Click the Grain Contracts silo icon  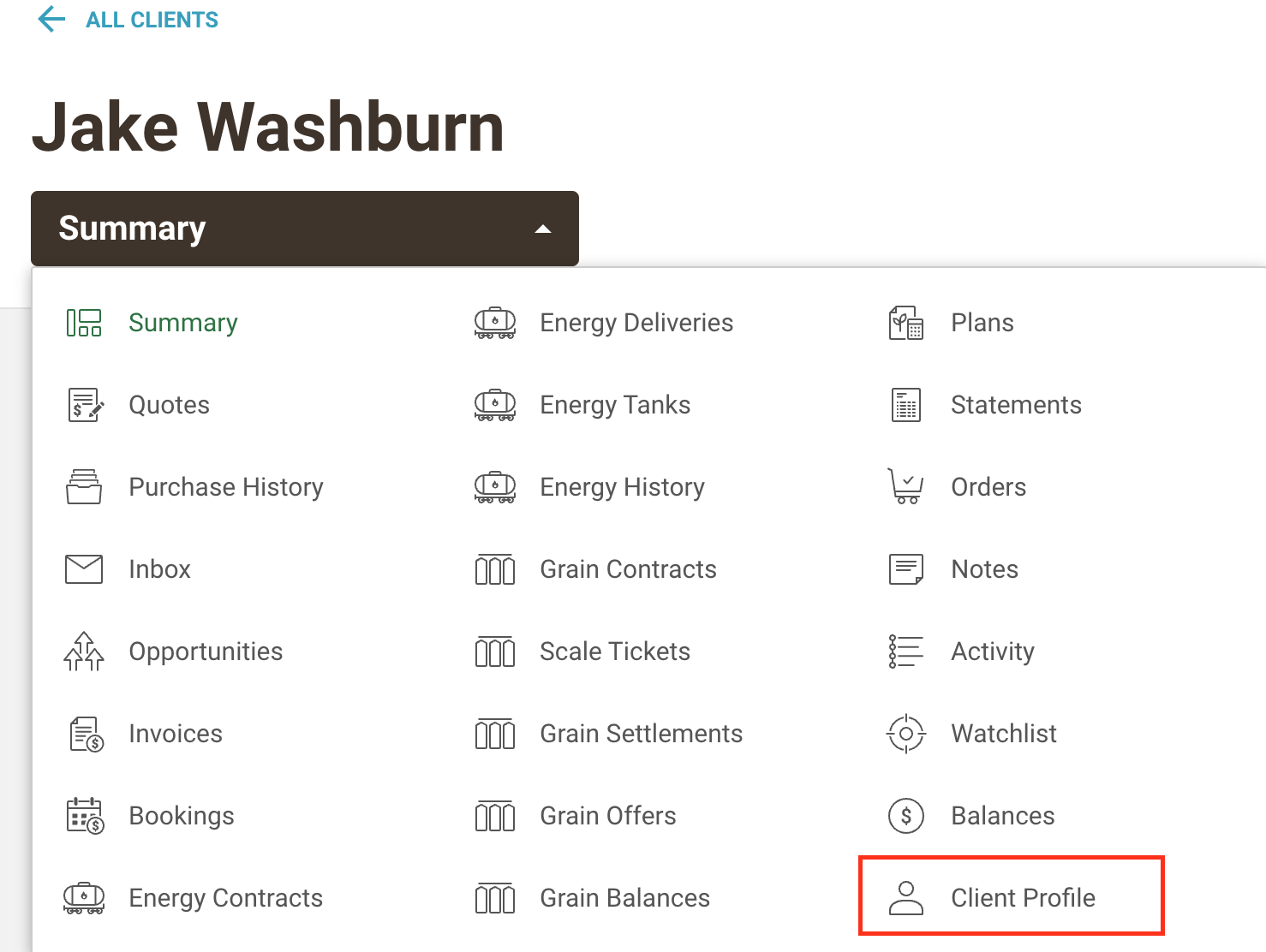pyautogui.click(x=495, y=569)
